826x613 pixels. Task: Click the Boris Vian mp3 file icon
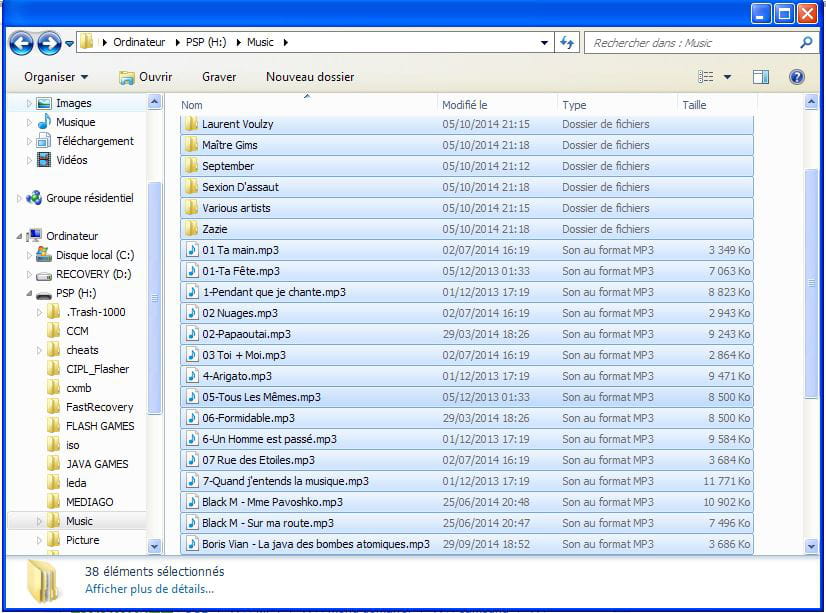pos(192,544)
